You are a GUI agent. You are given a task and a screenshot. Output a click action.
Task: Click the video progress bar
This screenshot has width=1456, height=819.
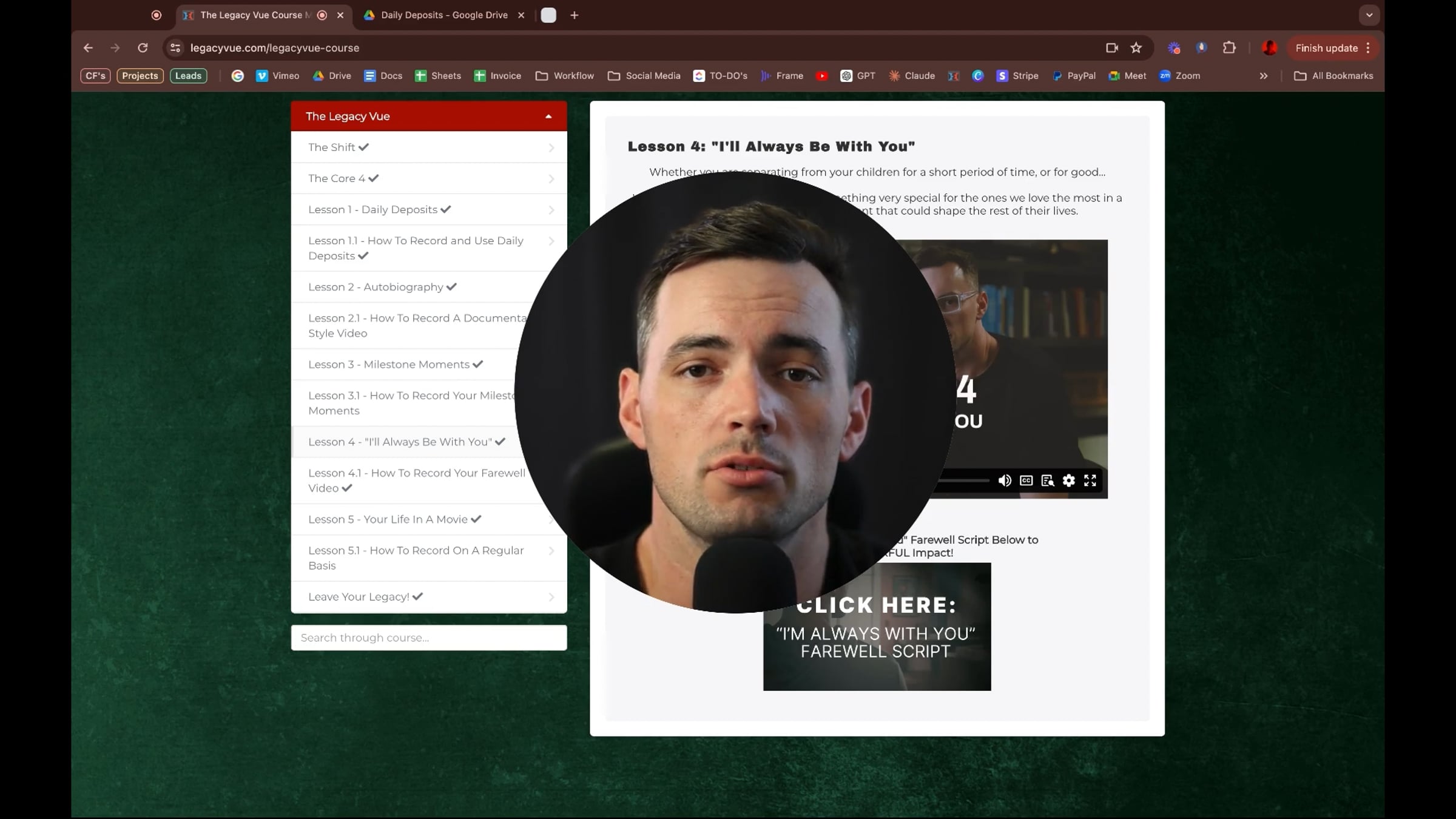[x=968, y=480]
